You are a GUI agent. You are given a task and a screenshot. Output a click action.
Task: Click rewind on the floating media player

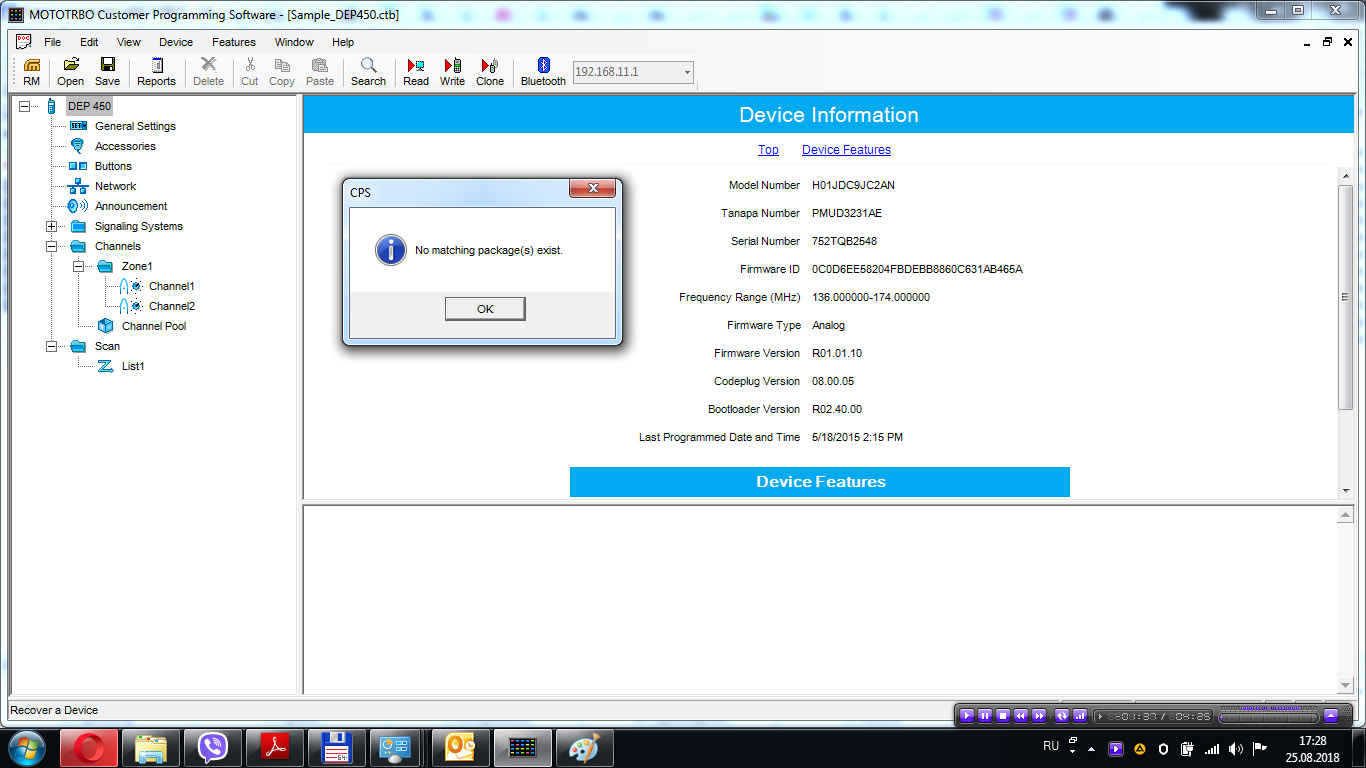click(x=1021, y=716)
